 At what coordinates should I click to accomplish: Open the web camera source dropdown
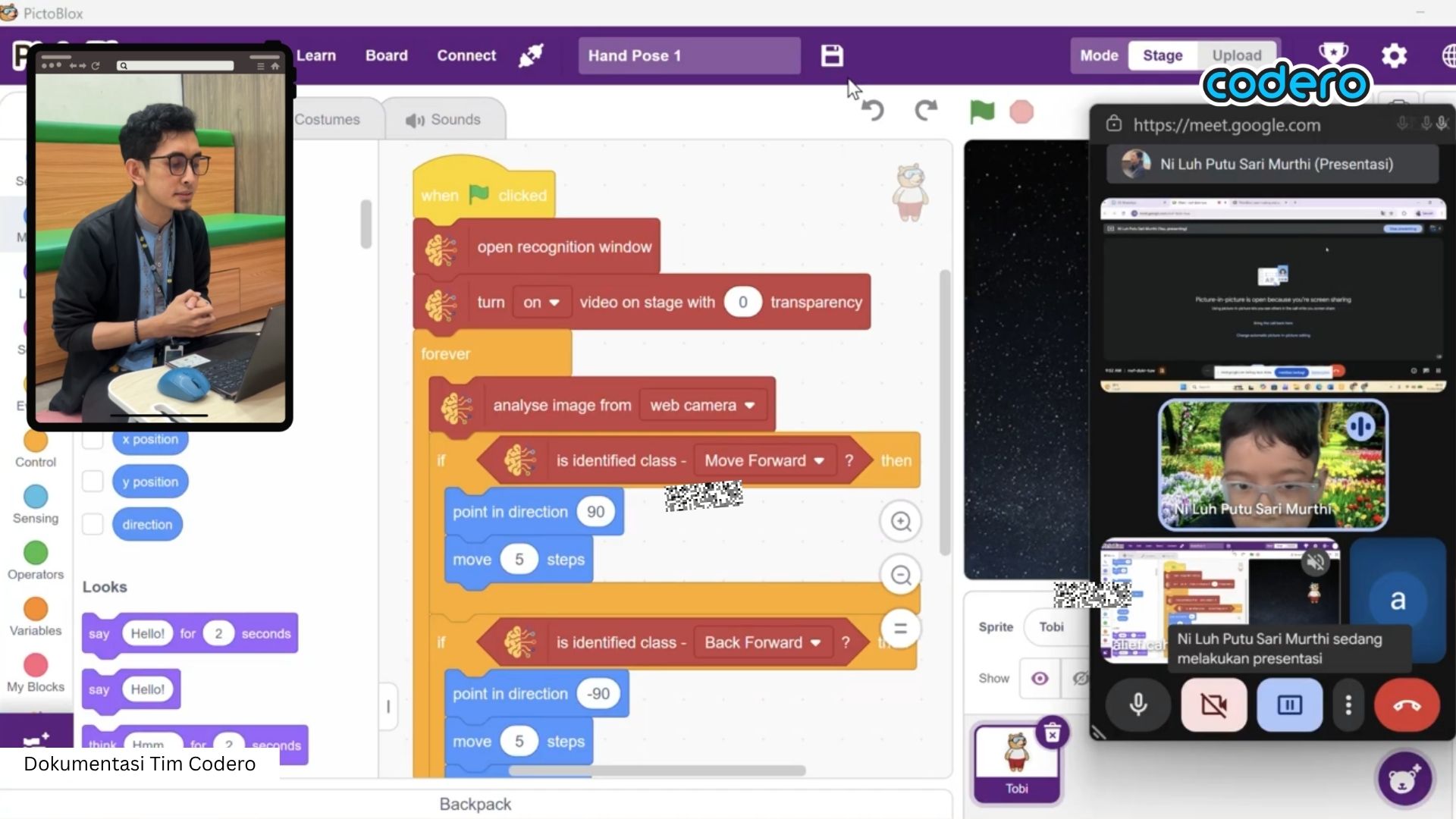(701, 405)
